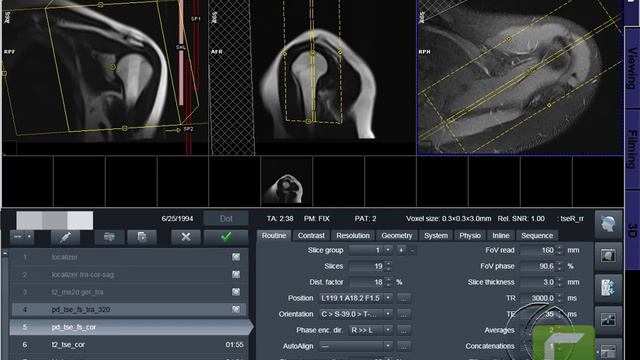Click the FoV read value field 160
The image size is (640, 360).
click(538, 250)
